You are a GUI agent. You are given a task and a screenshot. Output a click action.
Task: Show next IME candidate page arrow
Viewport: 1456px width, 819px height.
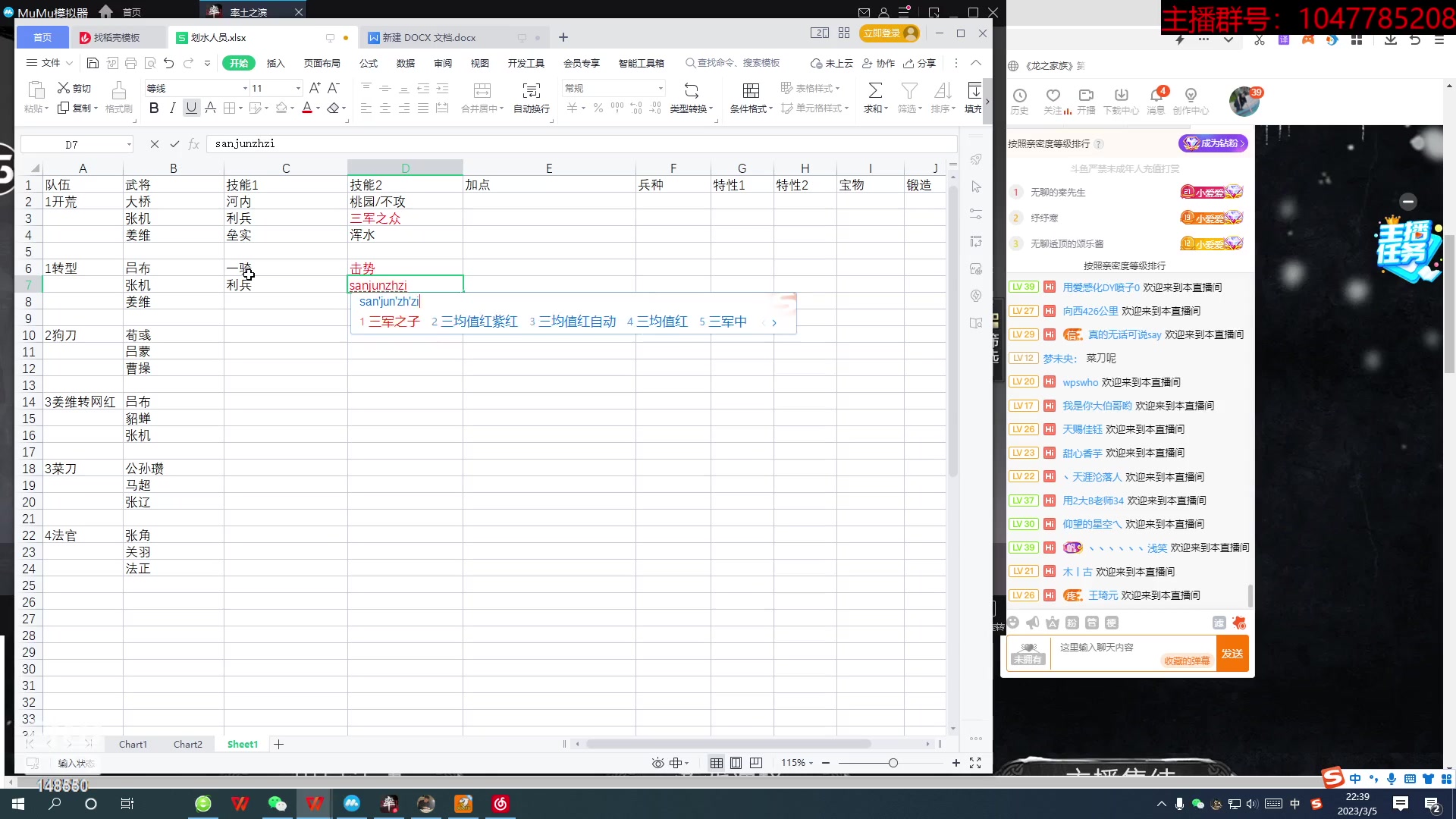(774, 322)
